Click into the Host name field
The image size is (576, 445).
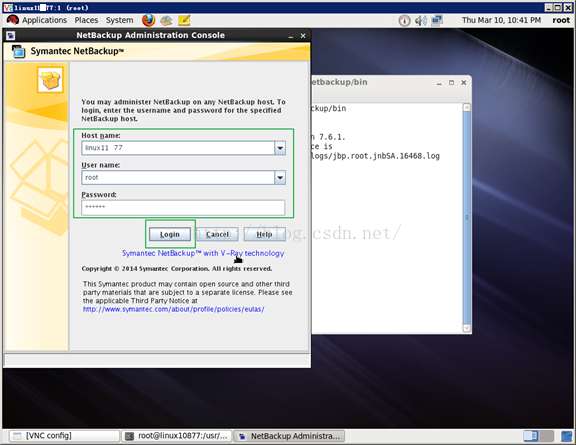178,148
